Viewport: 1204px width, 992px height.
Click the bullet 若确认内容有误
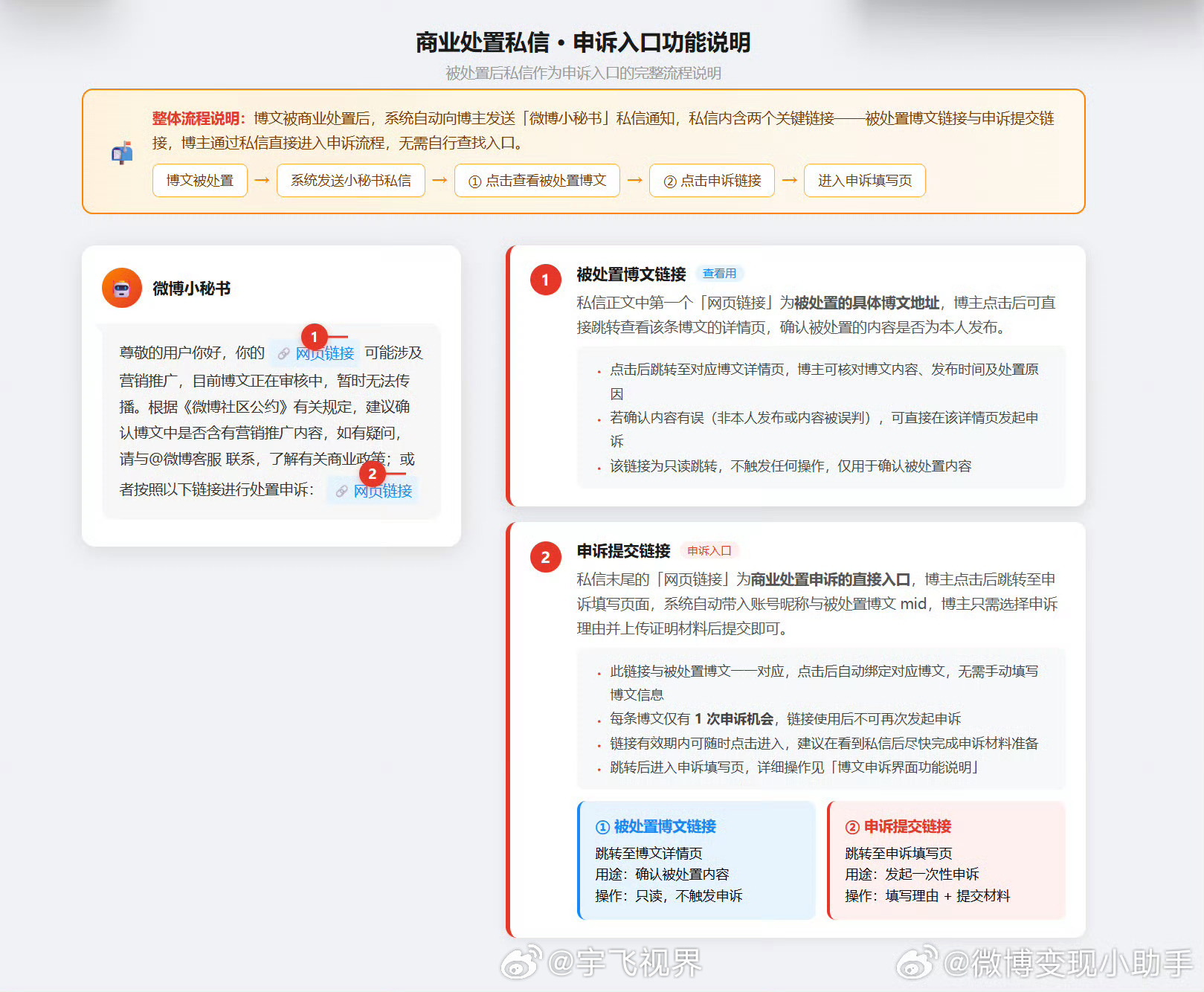[x=824, y=430]
